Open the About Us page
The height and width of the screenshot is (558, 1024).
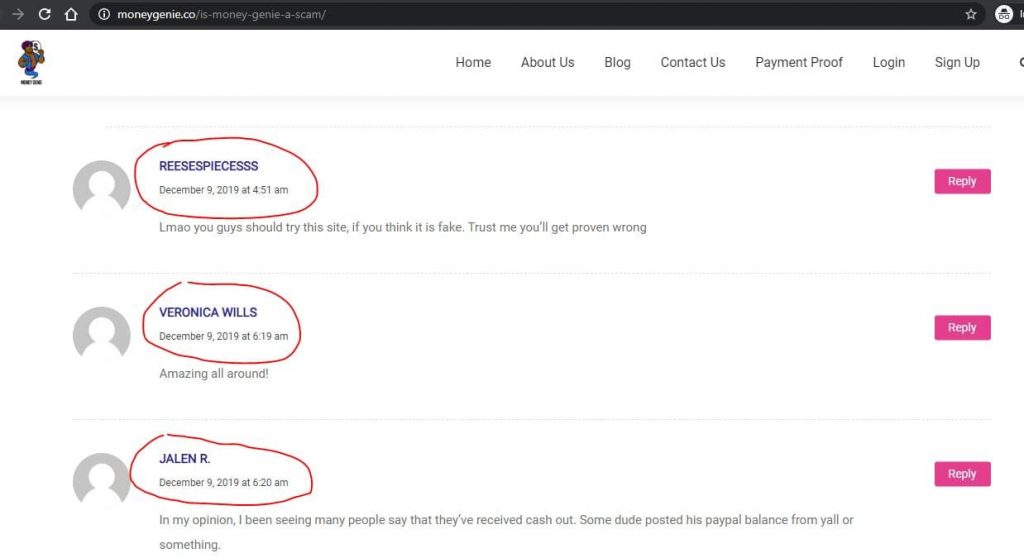click(x=547, y=62)
